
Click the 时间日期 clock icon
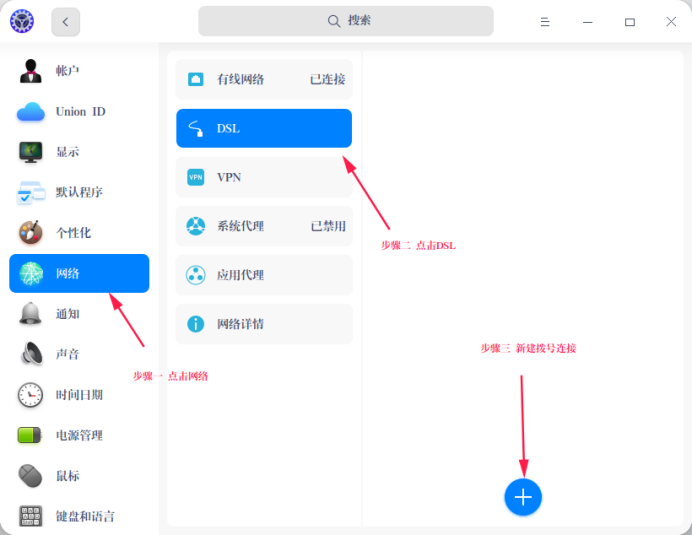[30, 395]
